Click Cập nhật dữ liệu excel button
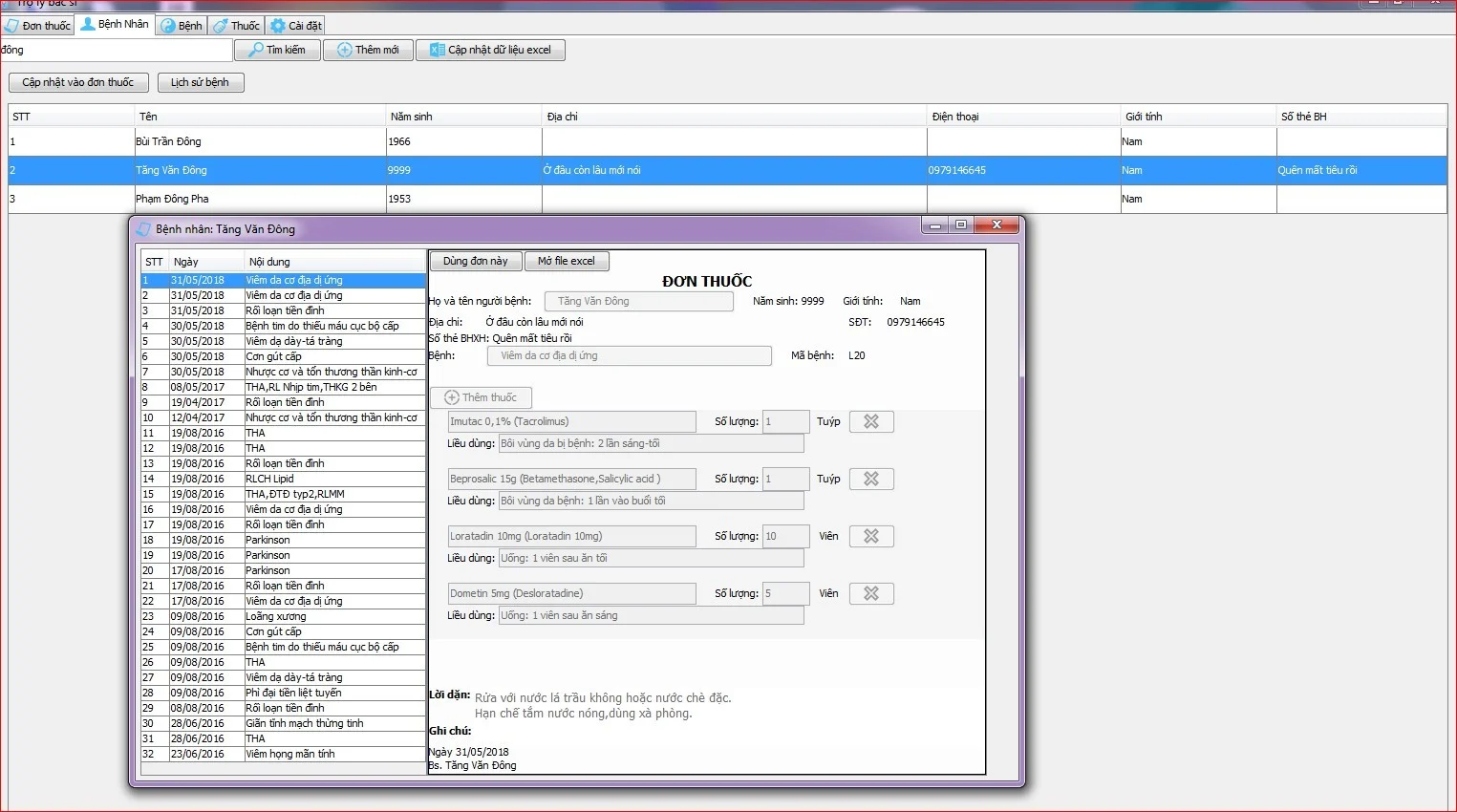1457x812 pixels. 490,50
